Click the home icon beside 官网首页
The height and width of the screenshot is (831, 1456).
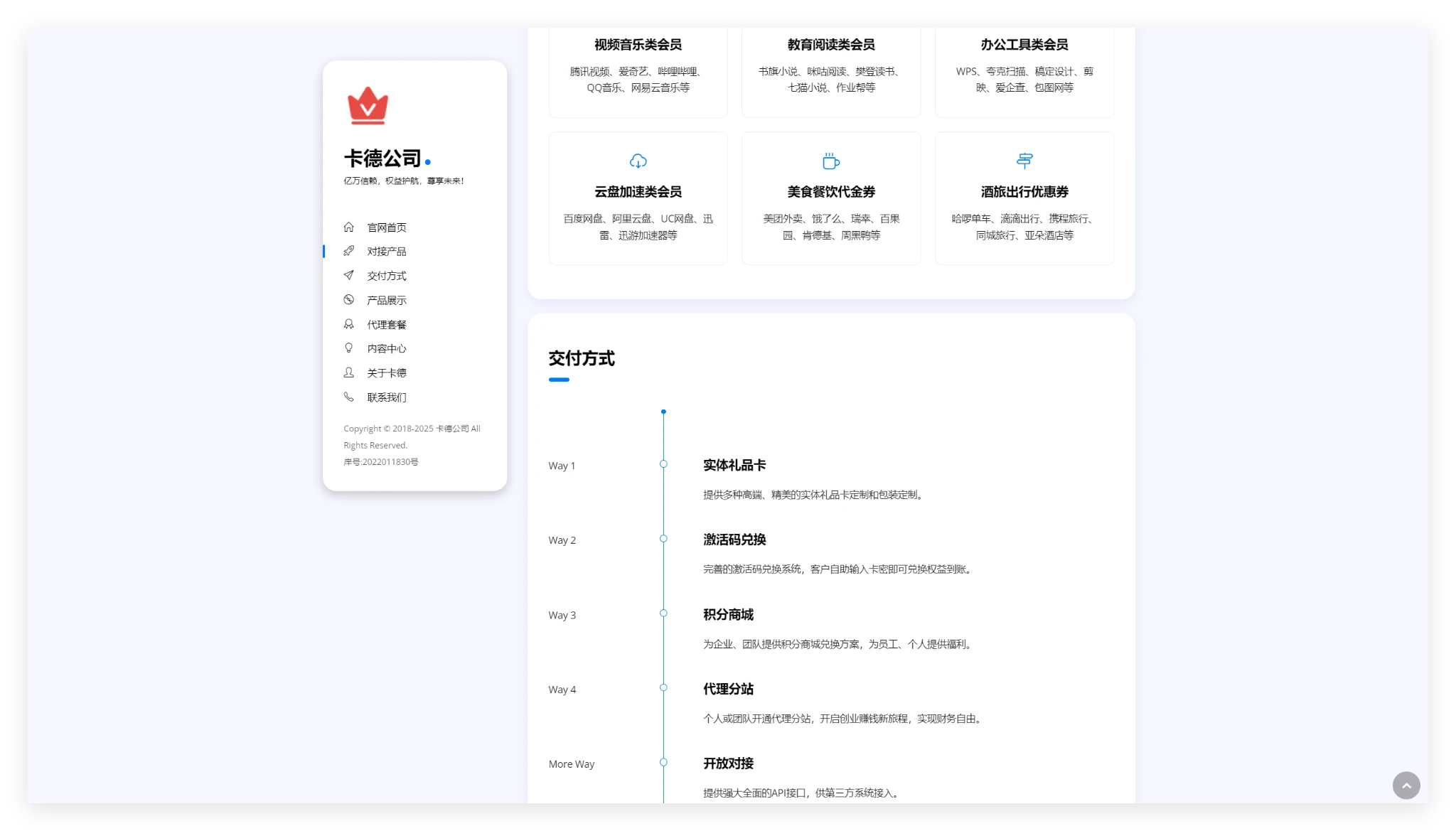[348, 227]
